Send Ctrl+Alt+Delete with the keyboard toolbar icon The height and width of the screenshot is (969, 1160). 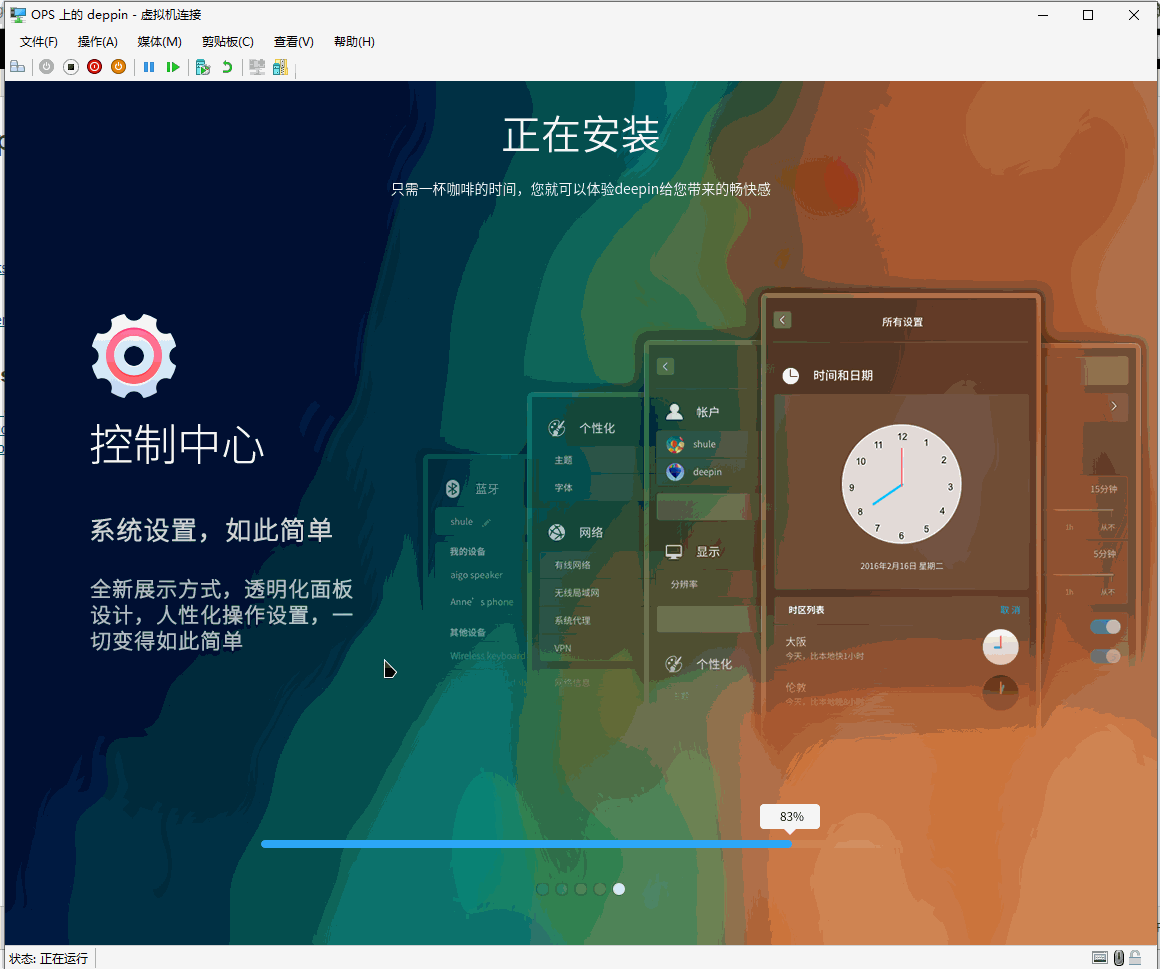(x=17, y=67)
